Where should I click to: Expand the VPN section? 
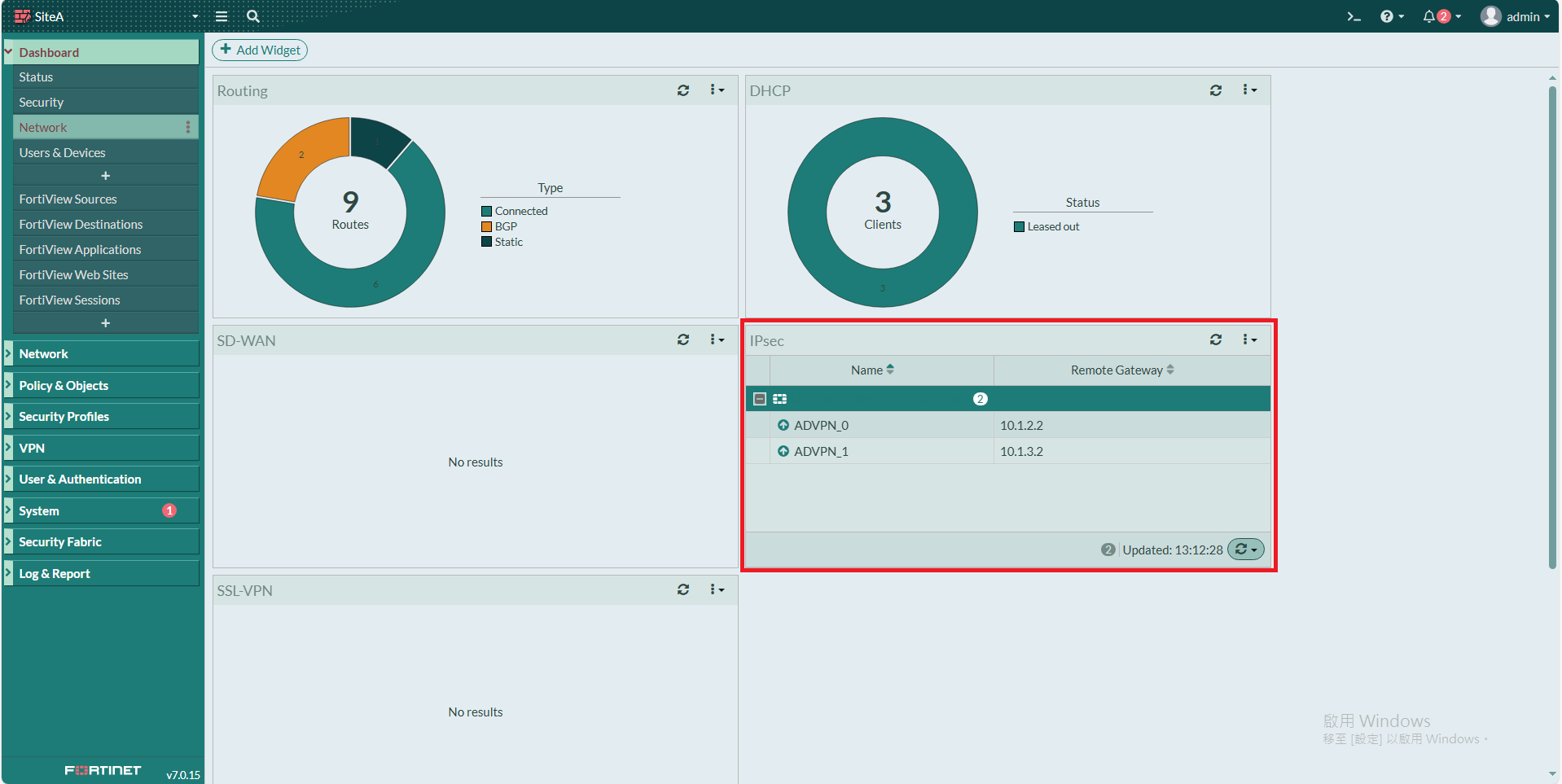(102, 449)
